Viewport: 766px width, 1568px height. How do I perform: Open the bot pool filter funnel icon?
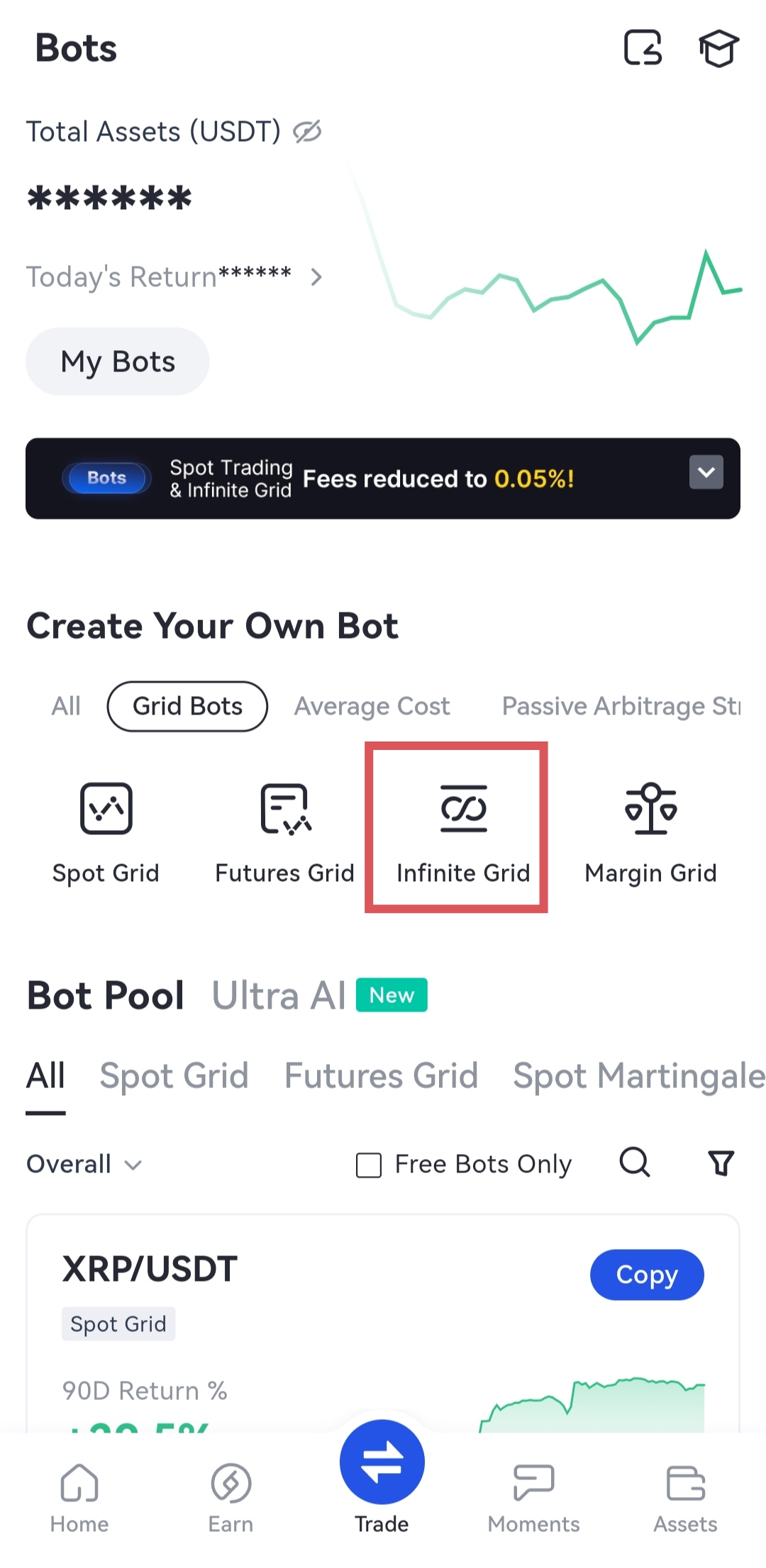(721, 1163)
